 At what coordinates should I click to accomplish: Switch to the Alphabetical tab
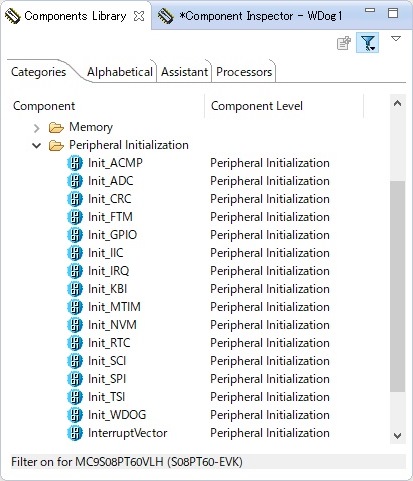click(x=120, y=72)
